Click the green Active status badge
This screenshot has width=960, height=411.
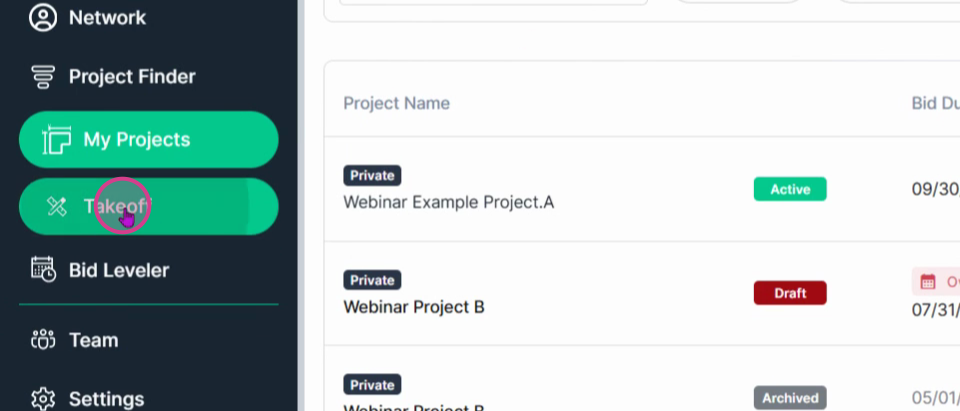pyautogui.click(x=790, y=189)
